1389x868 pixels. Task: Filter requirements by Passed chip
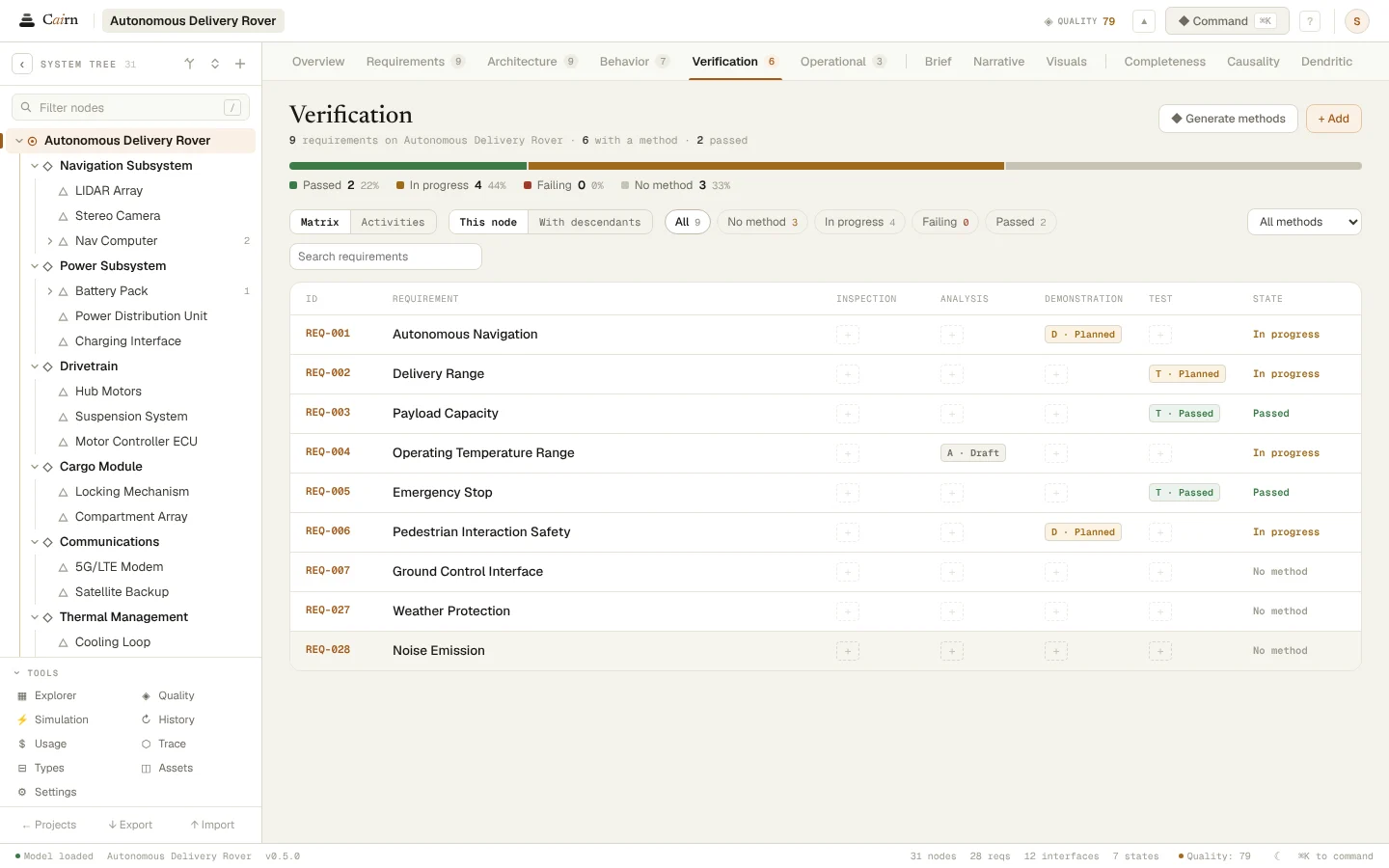tap(1021, 223)
